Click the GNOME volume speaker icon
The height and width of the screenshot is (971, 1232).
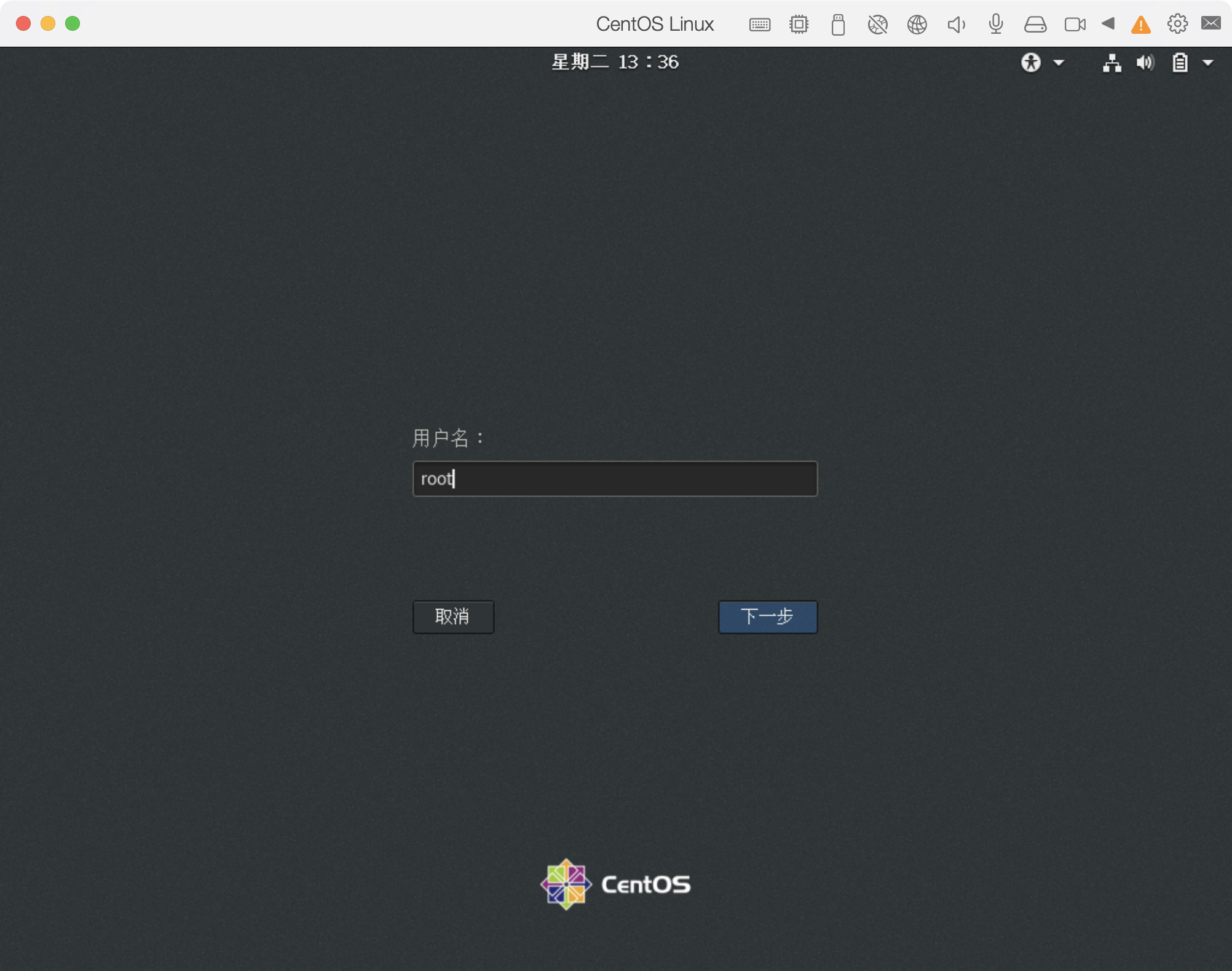tap(1145, 63)
